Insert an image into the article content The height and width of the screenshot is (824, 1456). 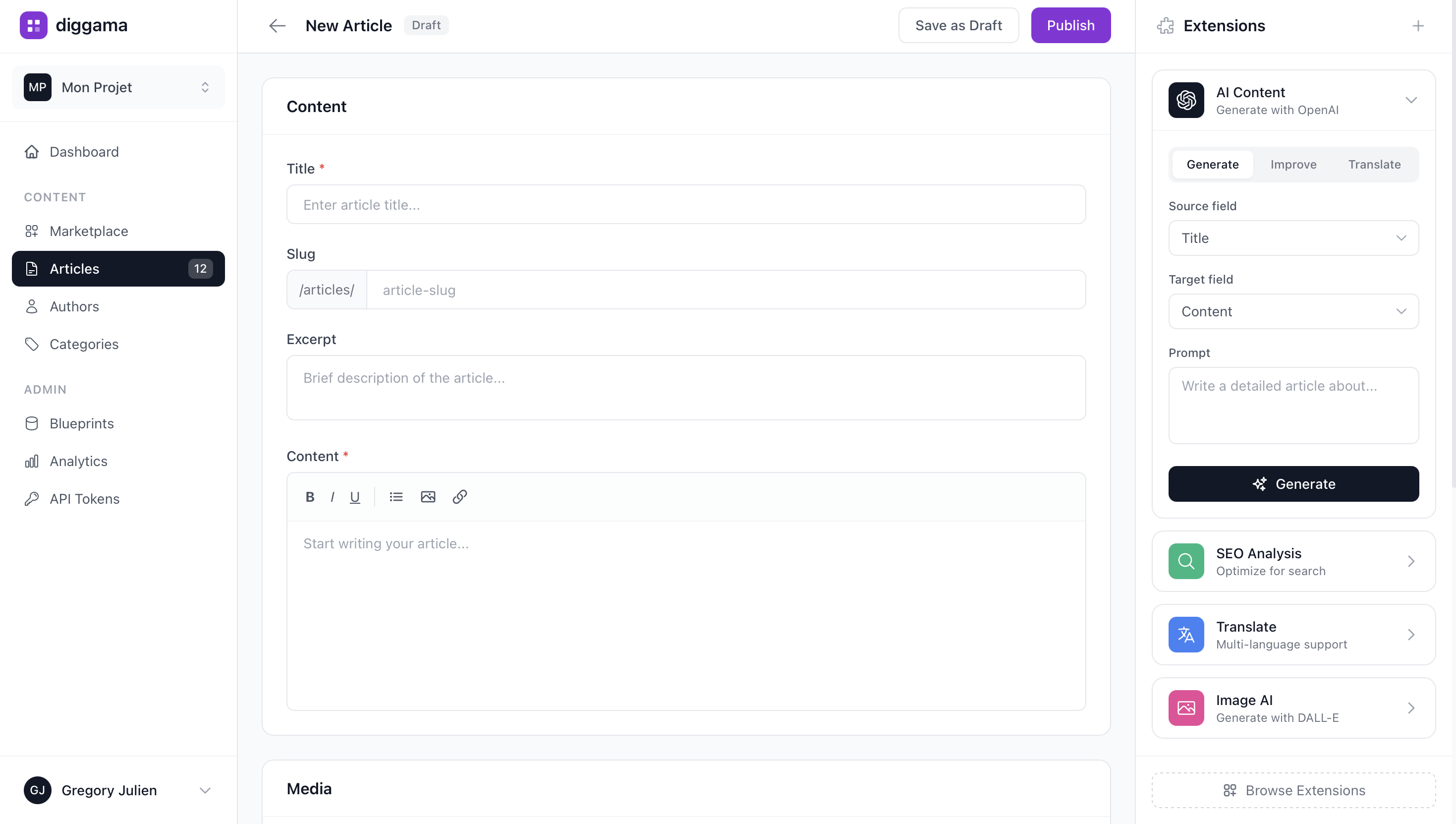point(428,497)
